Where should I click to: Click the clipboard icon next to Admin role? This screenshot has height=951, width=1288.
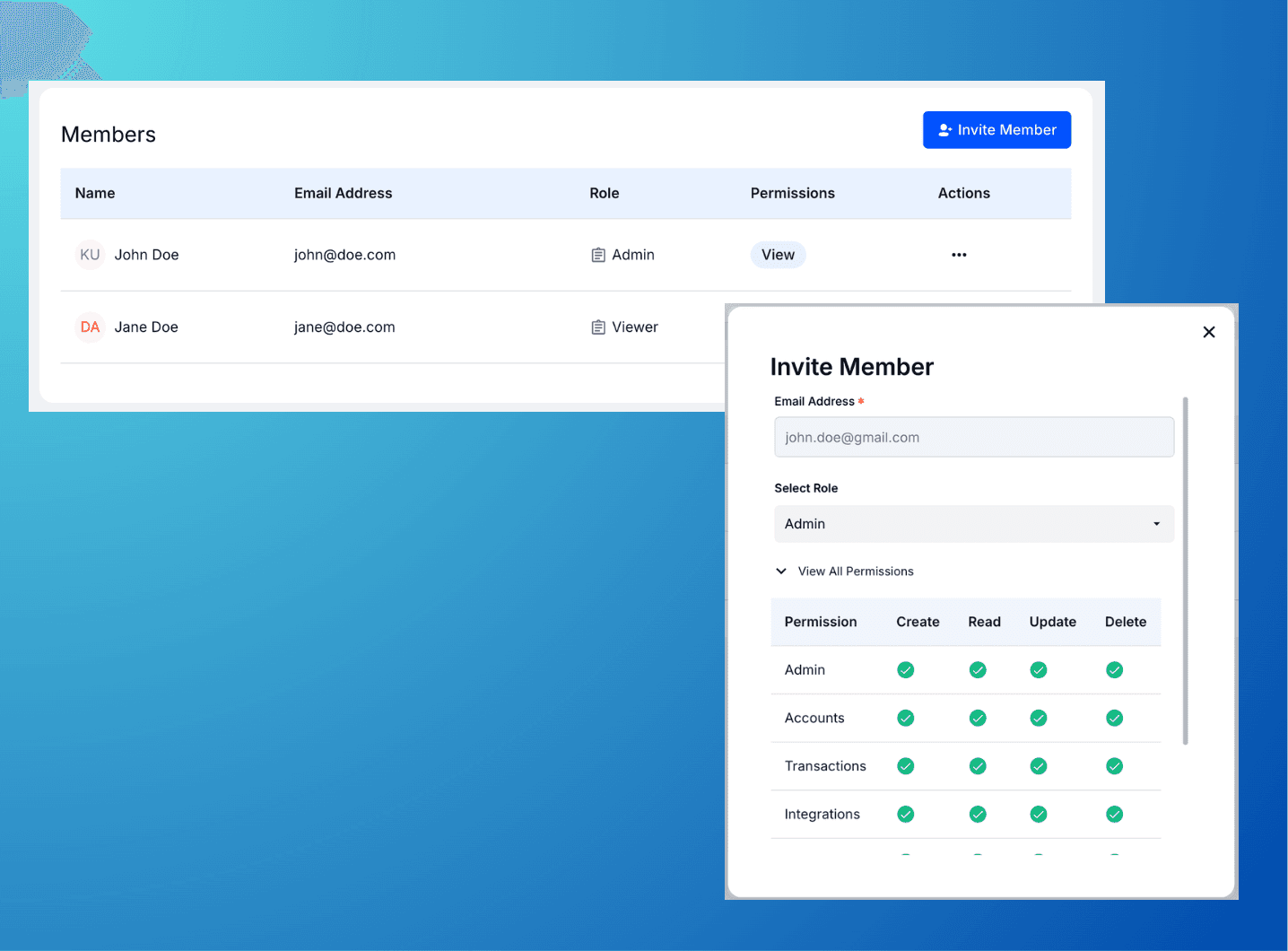598,256
